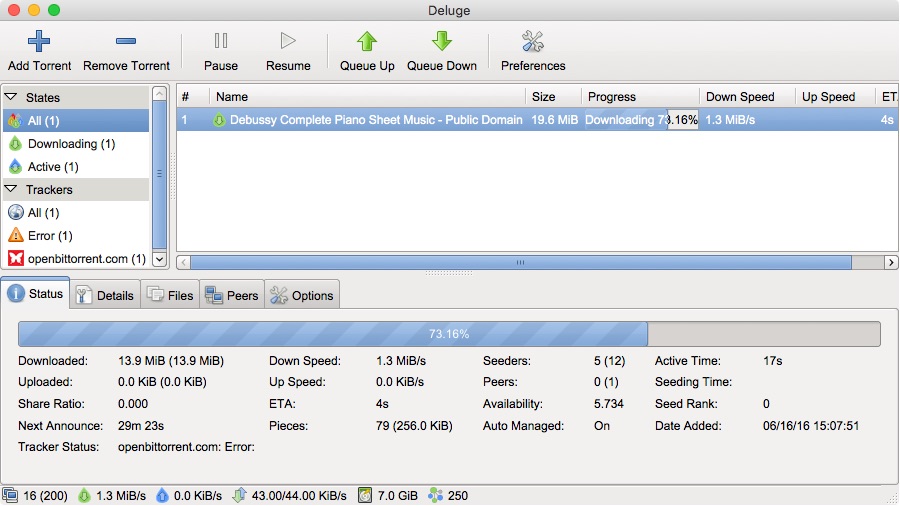Collapse the States section triangle

(x=11, y=97)
